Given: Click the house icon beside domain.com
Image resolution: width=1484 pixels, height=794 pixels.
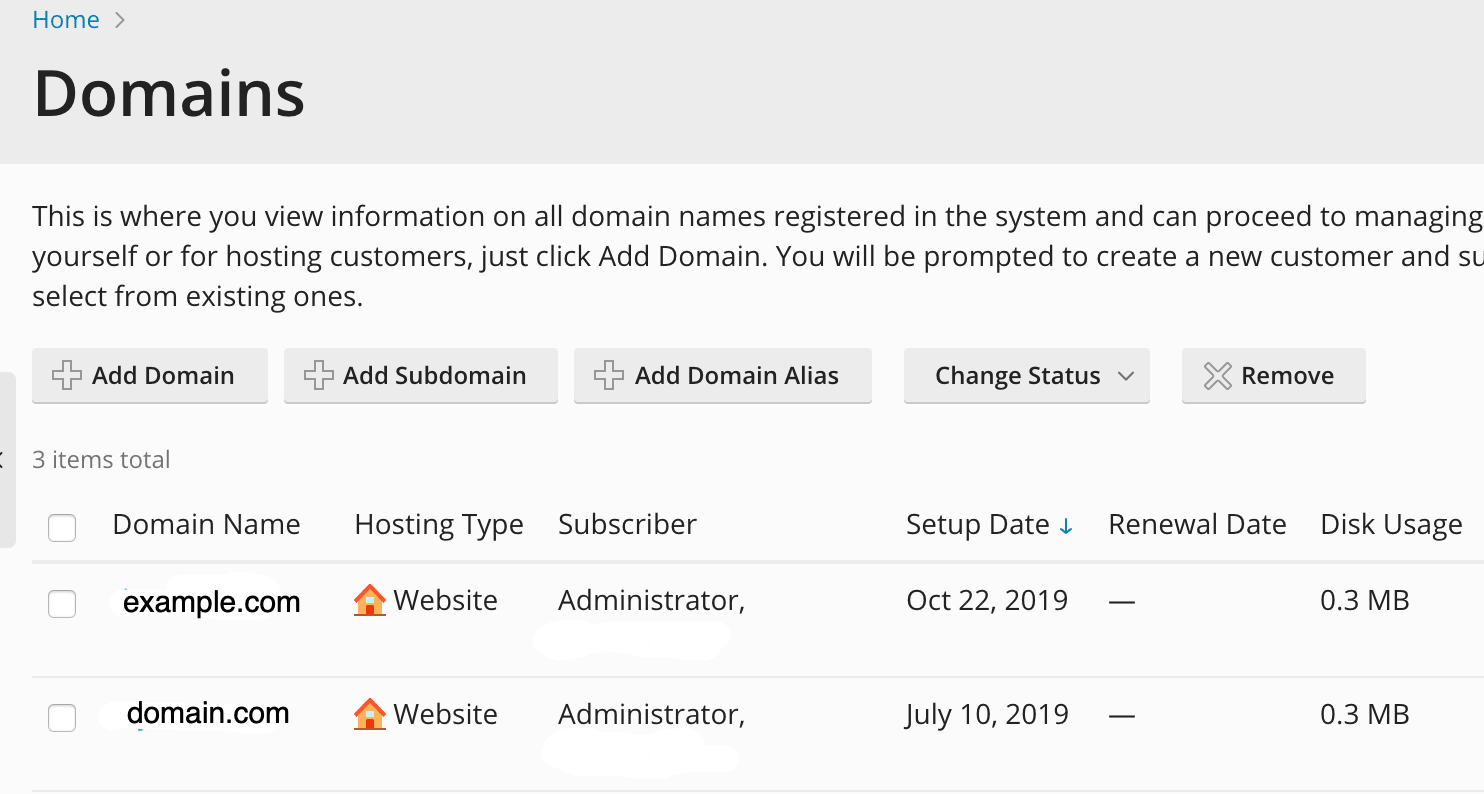Looking at the screenshot, I should pos(369,713).
